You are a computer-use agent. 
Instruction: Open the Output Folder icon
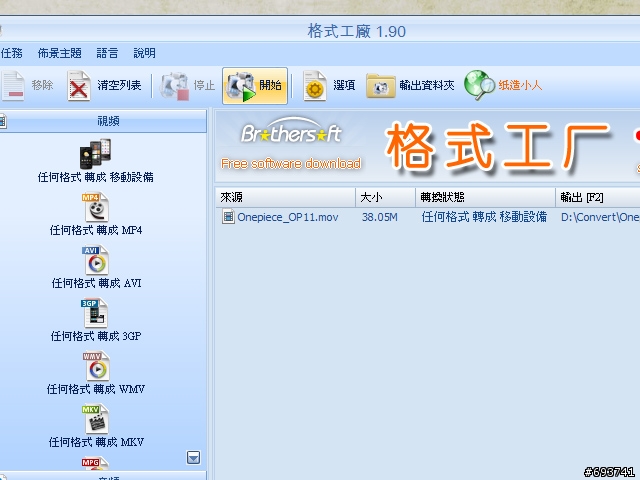(380, 86)
